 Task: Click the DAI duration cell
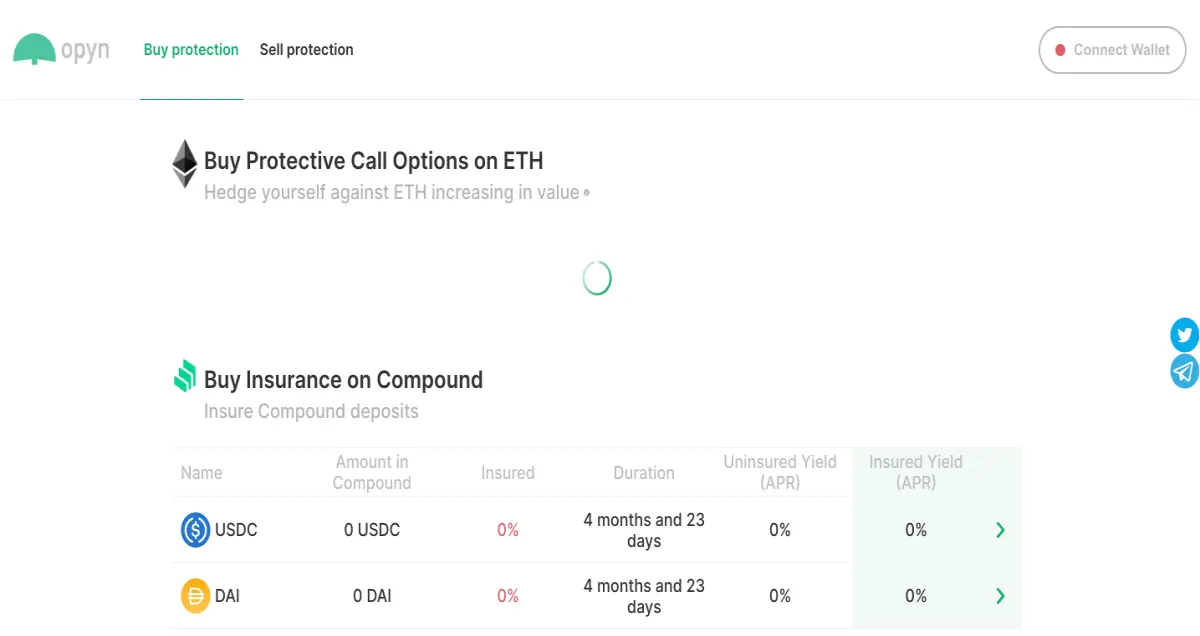(x=644, y=596)
